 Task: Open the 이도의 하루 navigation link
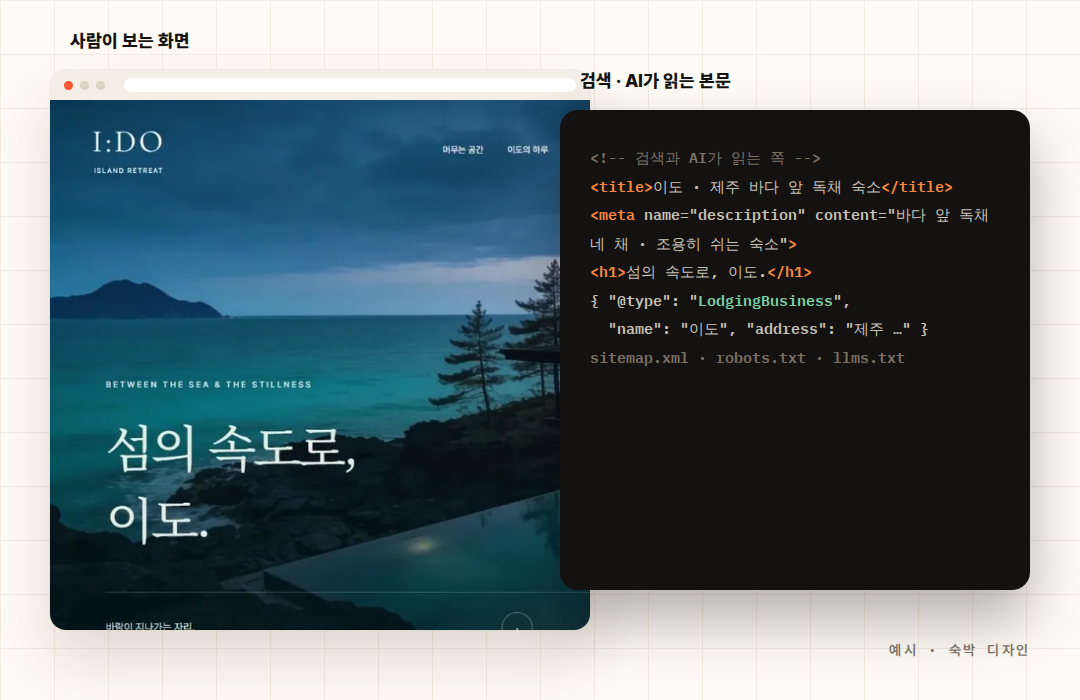(528, 150)
